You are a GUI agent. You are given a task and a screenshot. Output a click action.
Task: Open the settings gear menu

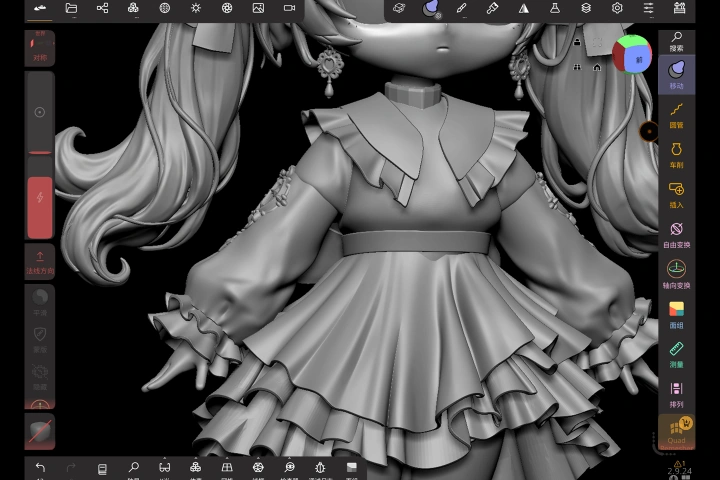pyautogui.click(x=617, y=8)
